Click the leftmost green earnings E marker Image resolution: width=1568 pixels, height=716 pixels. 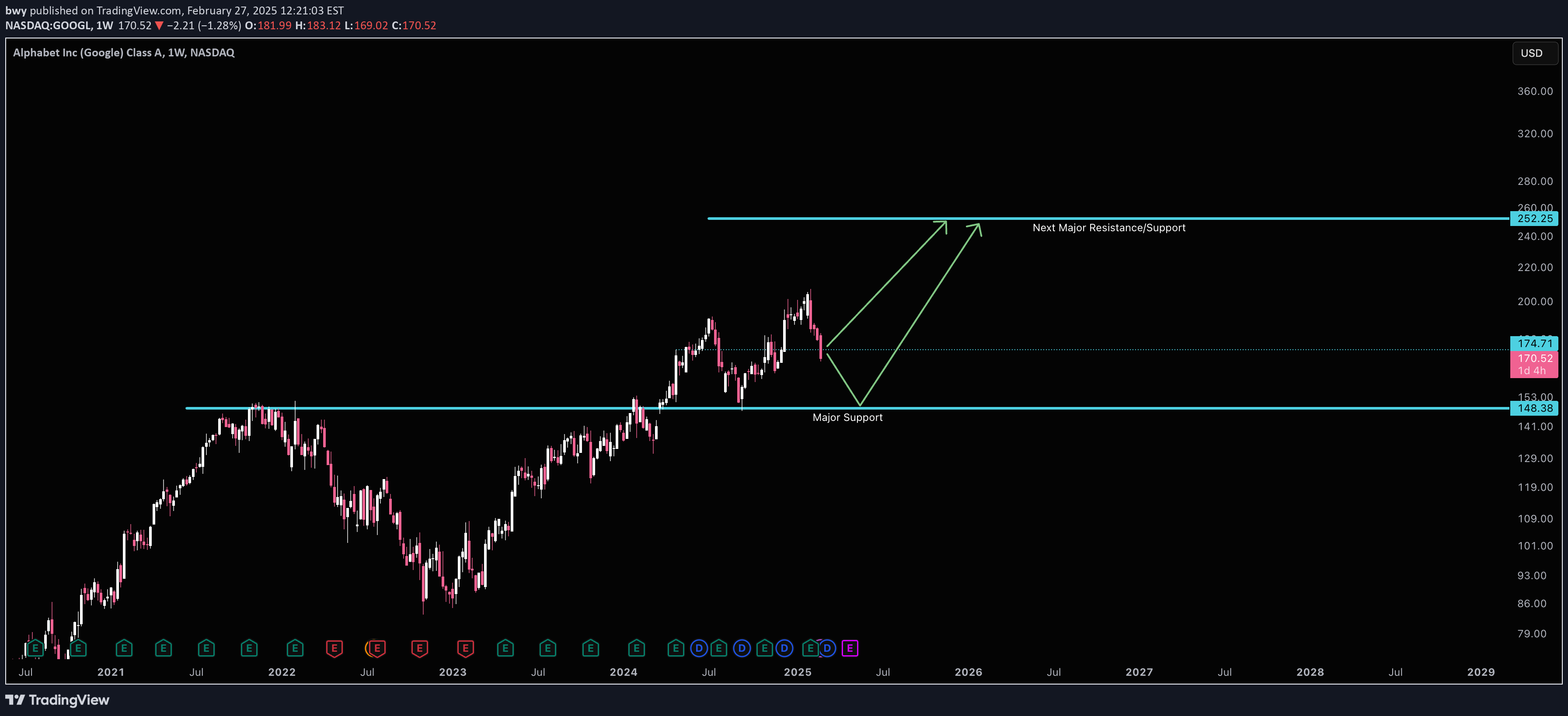coord(35,649)
